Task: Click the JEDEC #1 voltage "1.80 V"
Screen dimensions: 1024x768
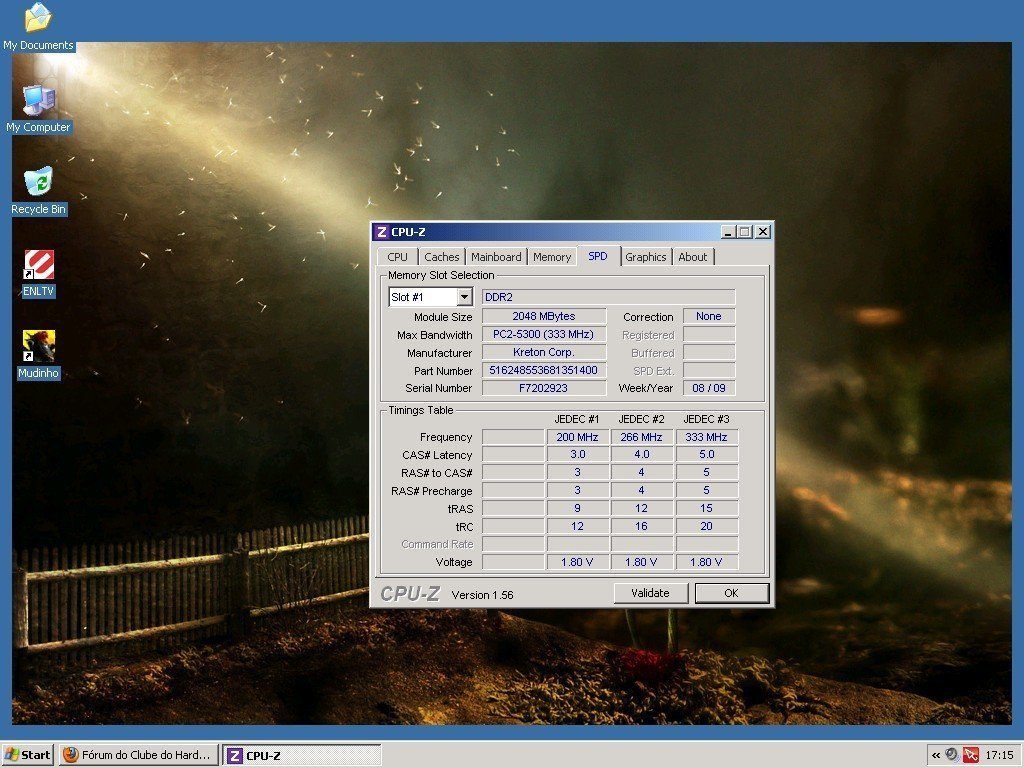Action: (x=577, y=562)
